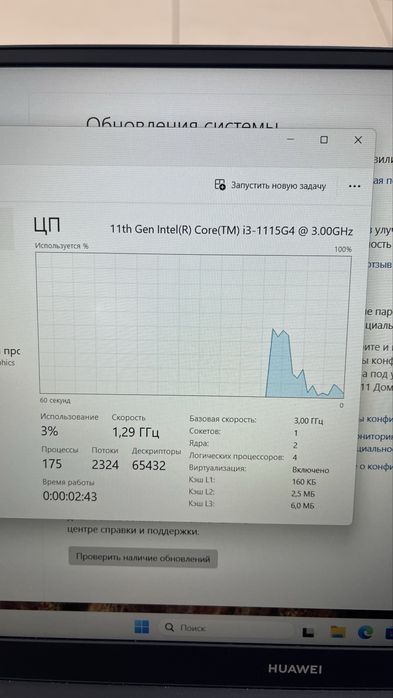
Task: Open Microsoft Edge from the taskbar
Action: pyautogui.click(x=366, y=632)
